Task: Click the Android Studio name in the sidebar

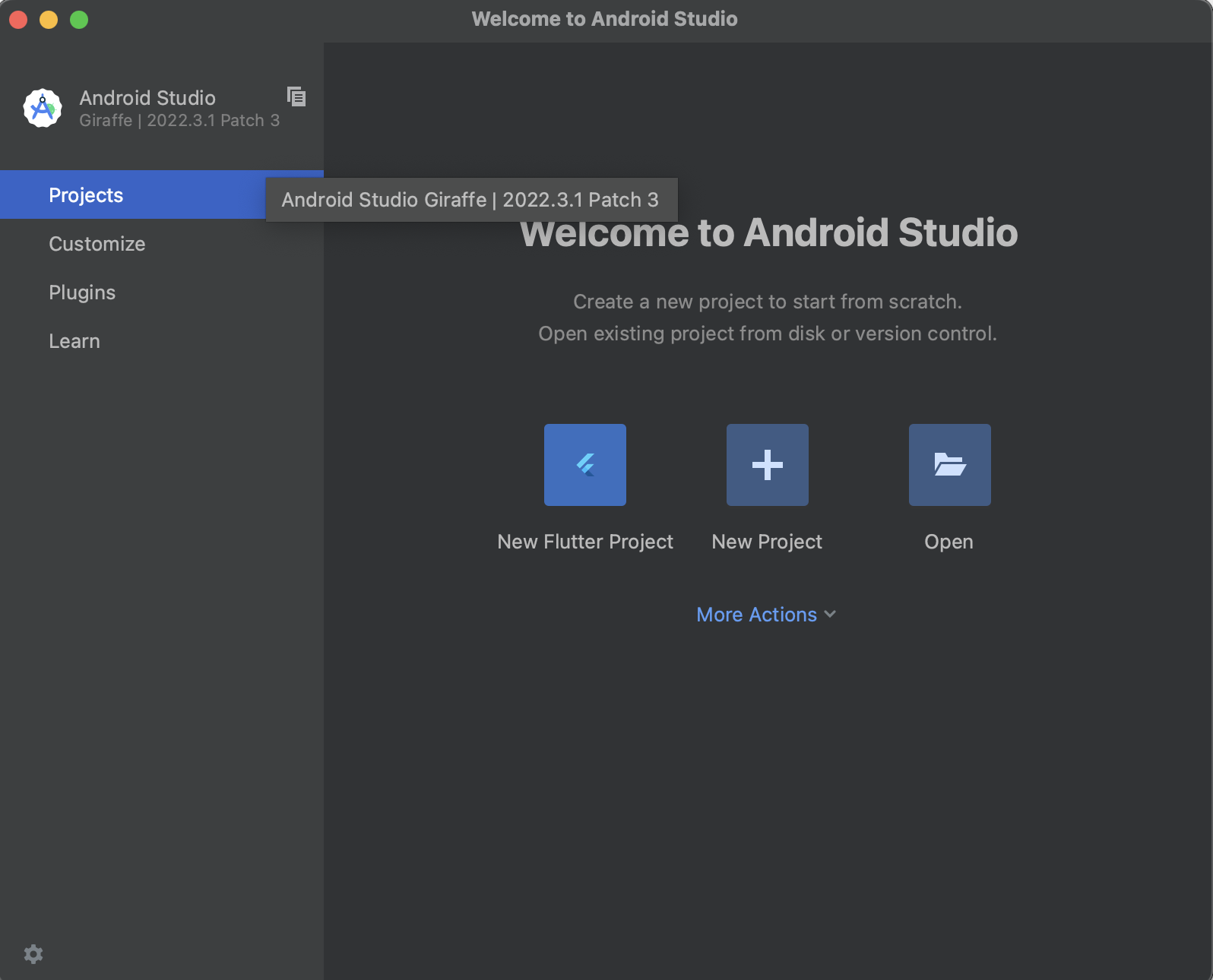Action: 147,98
